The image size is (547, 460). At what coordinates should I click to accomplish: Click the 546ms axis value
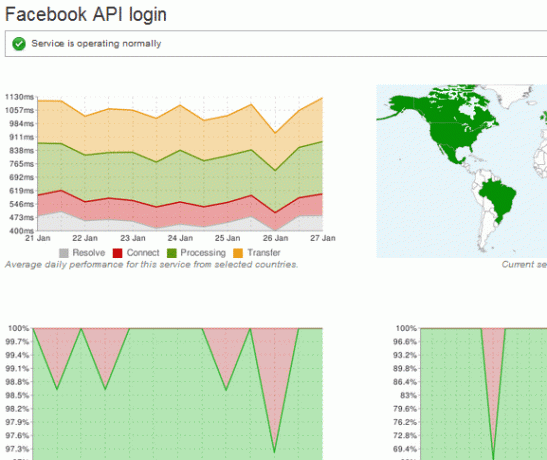point(21,204)
